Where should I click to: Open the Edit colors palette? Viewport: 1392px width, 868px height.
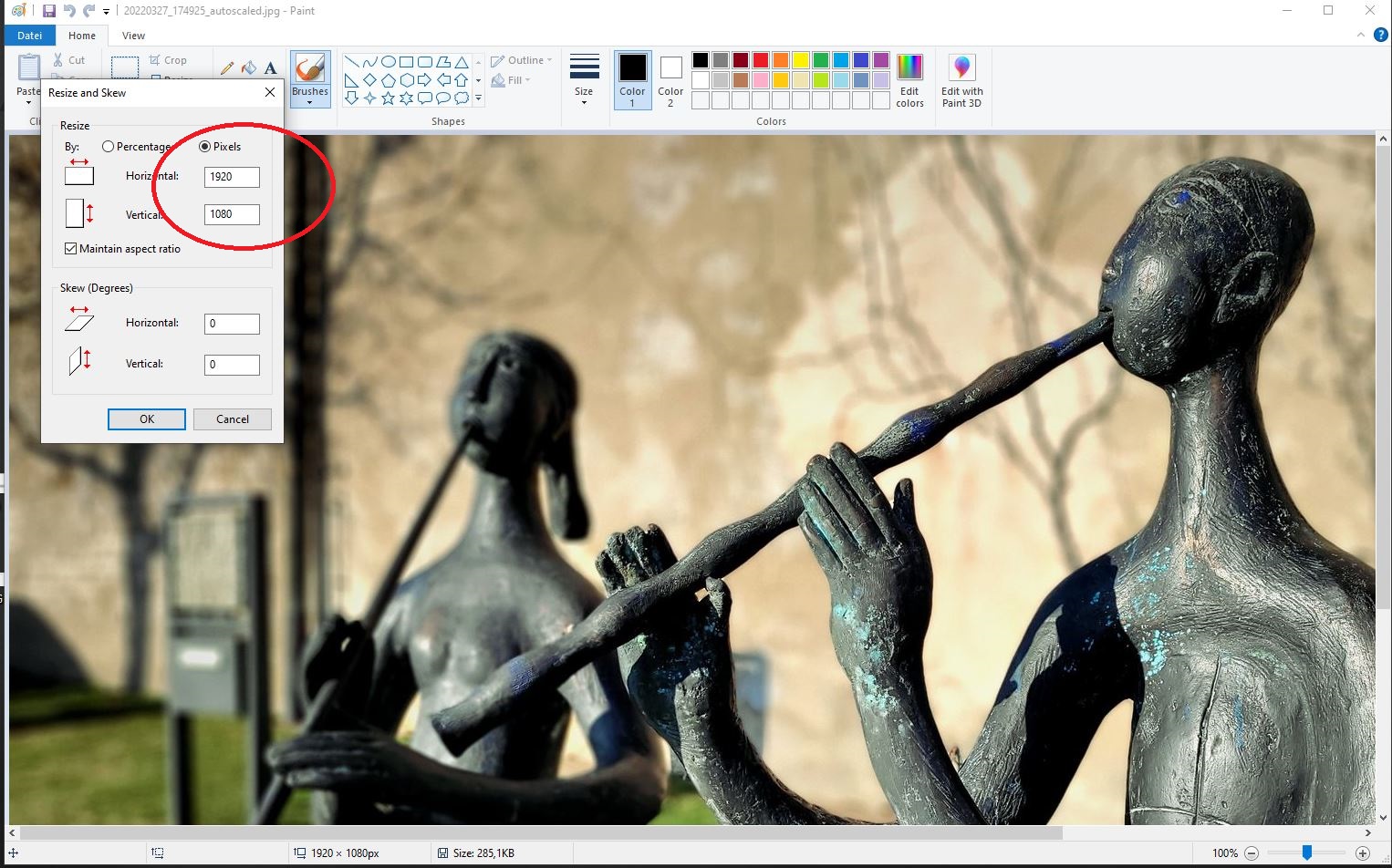coord(909,80)
